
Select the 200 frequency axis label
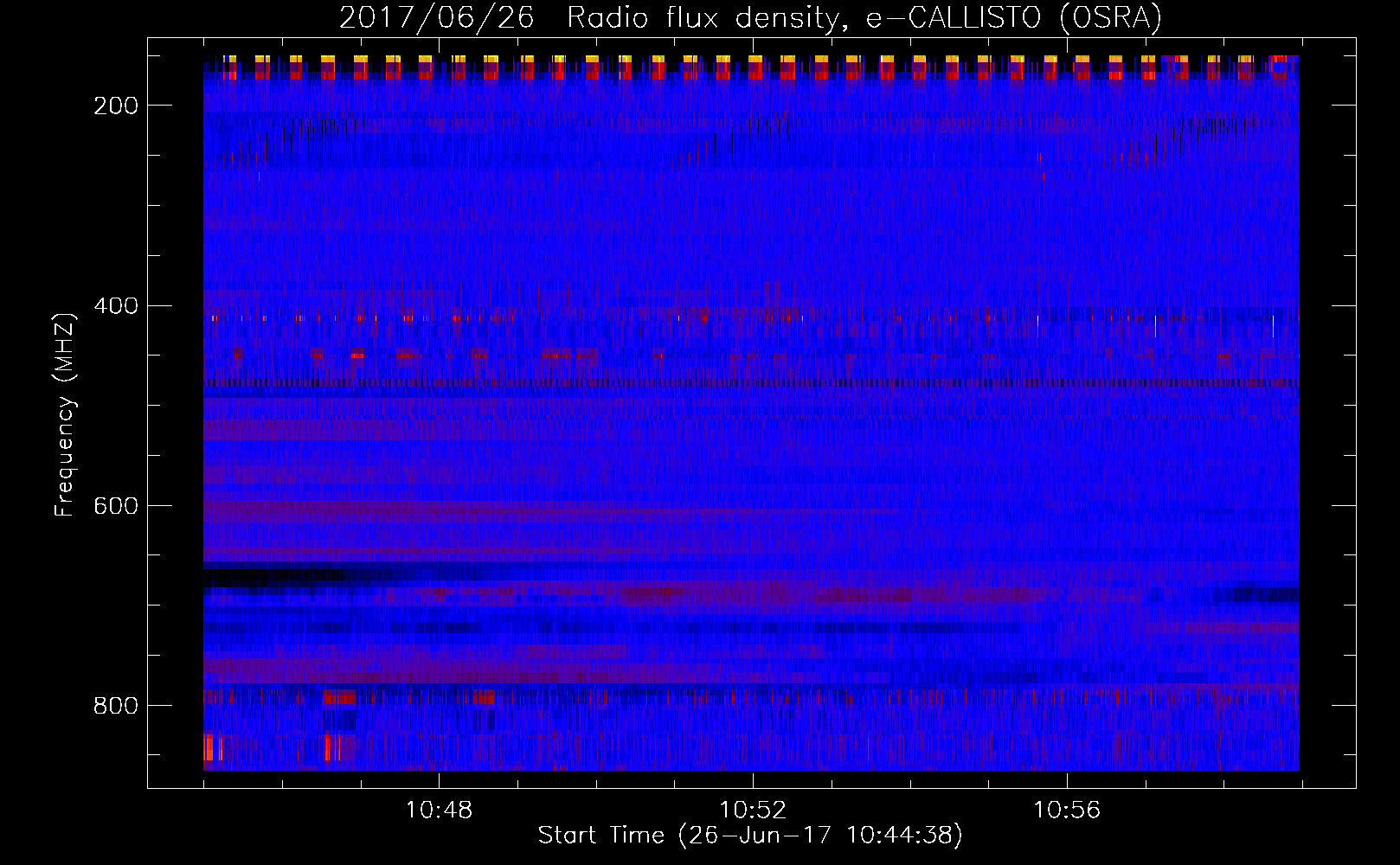point(116,106)
